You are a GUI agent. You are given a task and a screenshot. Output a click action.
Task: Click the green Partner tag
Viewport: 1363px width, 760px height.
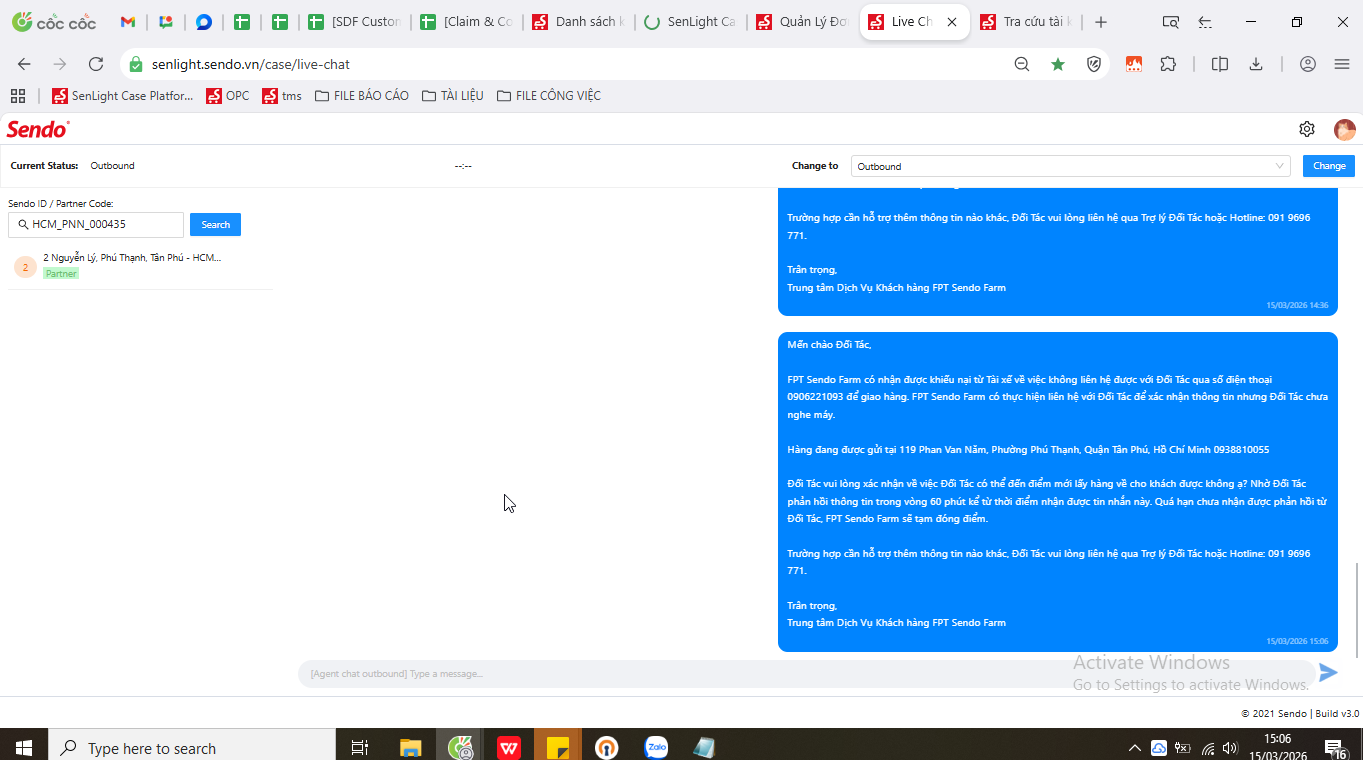tap(61, 274)
